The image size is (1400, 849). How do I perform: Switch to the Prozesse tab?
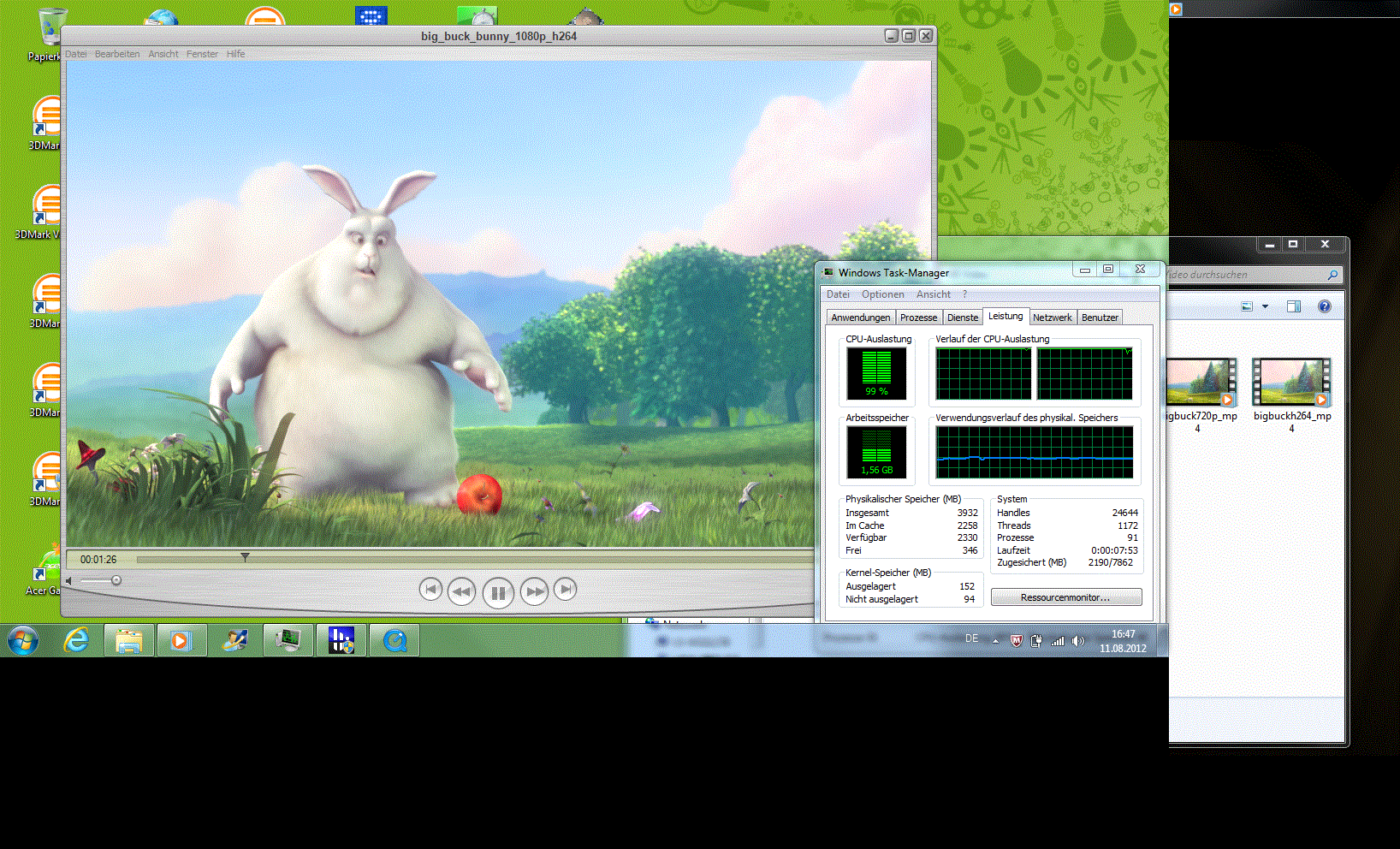(918, 318)
